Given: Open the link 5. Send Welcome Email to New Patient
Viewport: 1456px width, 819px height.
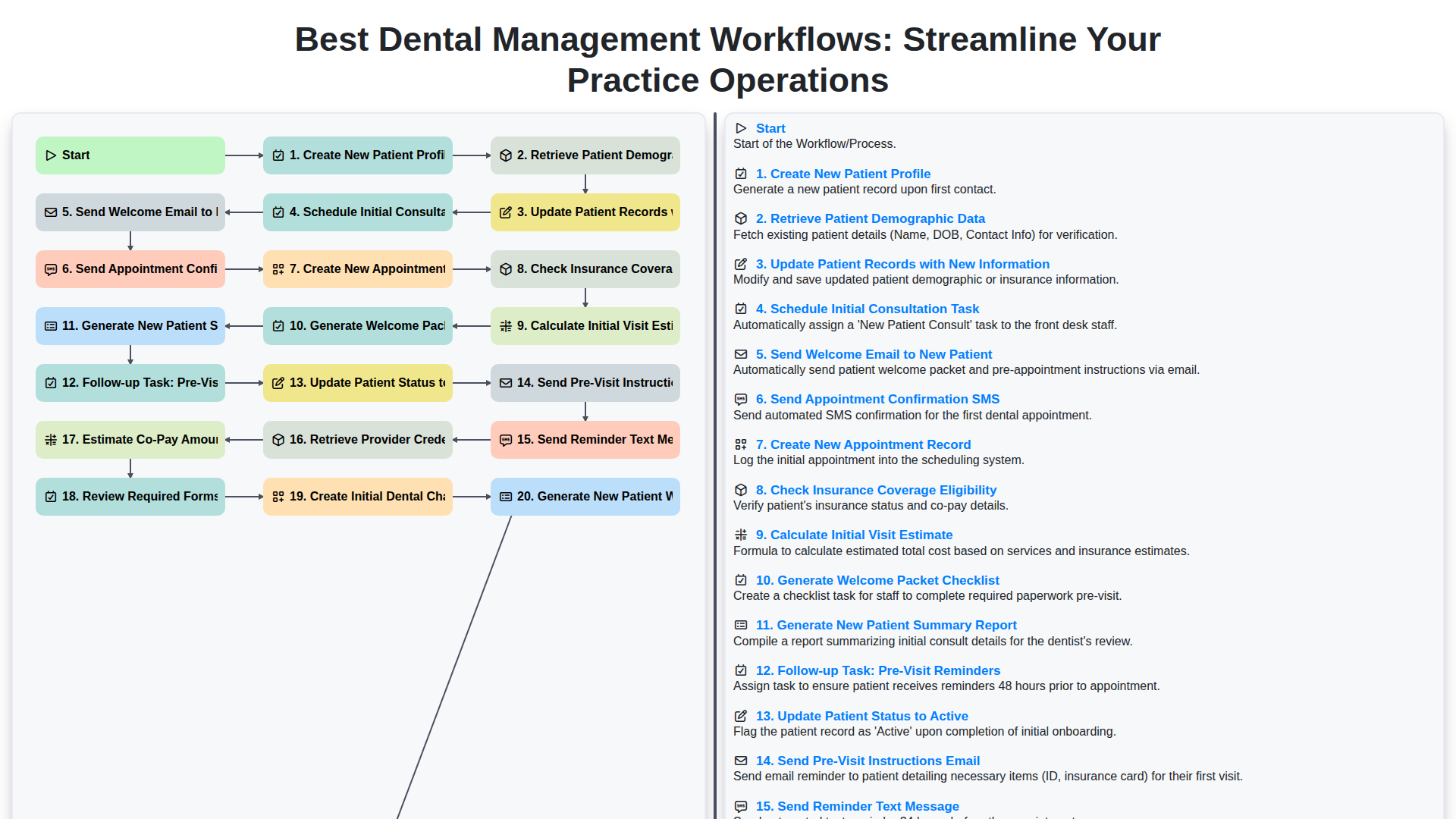Looking at the screenshot, I should 874,354.
